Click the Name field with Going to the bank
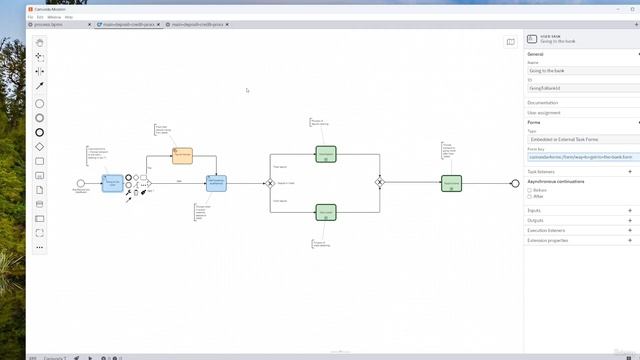640x360 pixels. [584, 71]
